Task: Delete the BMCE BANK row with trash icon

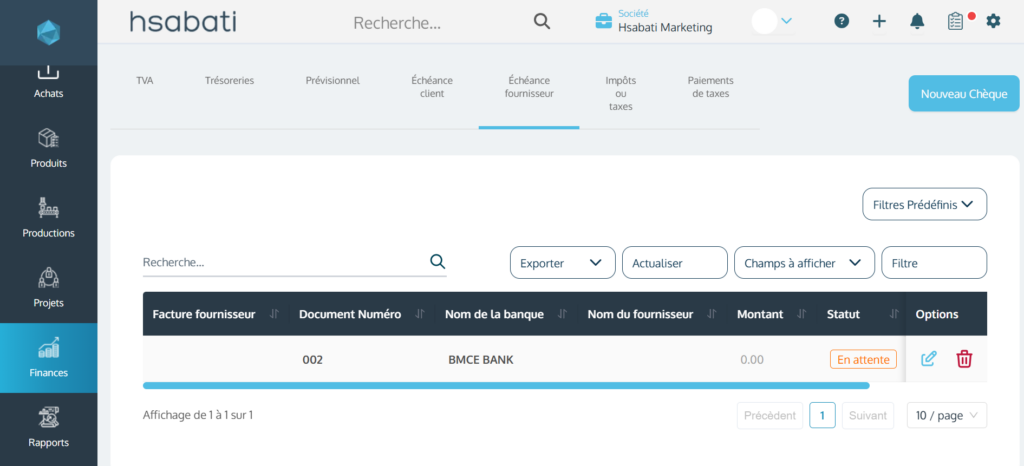Action: [964, 359]
